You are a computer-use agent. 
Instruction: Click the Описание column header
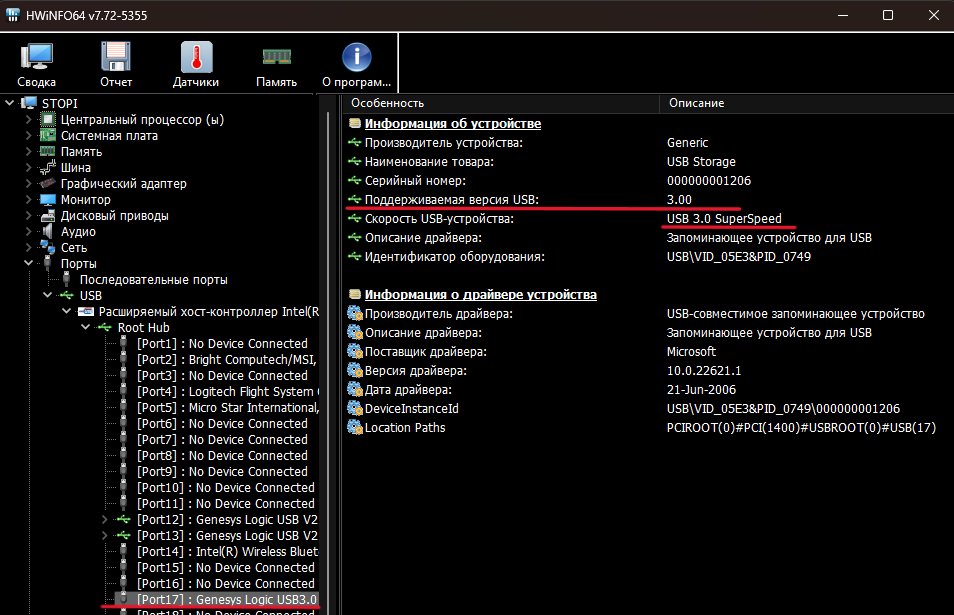point(807,103)
